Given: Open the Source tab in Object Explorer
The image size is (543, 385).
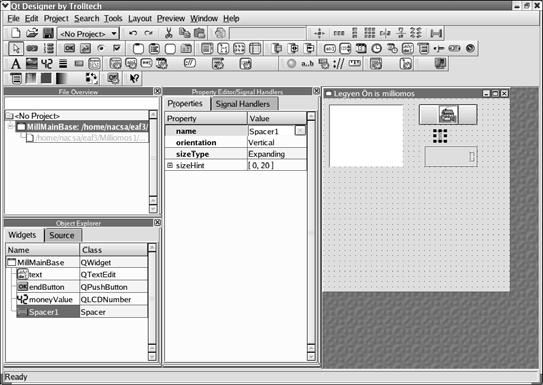Looking at the screenshot, I should (62, 235).
